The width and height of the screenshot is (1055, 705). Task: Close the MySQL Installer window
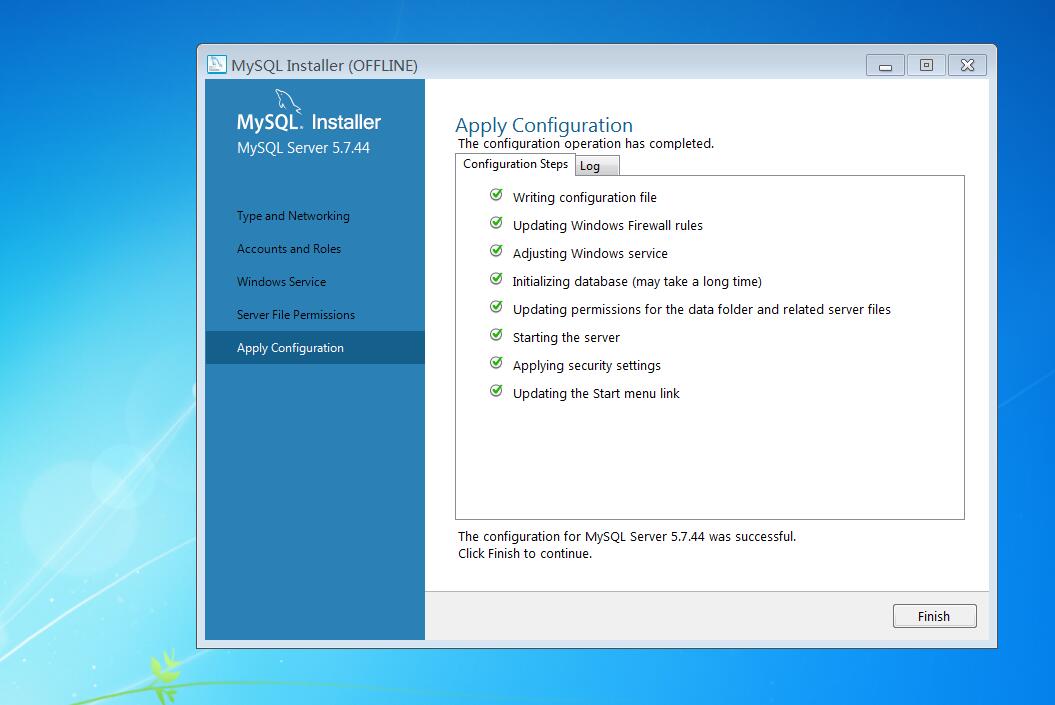coord(968,65)
